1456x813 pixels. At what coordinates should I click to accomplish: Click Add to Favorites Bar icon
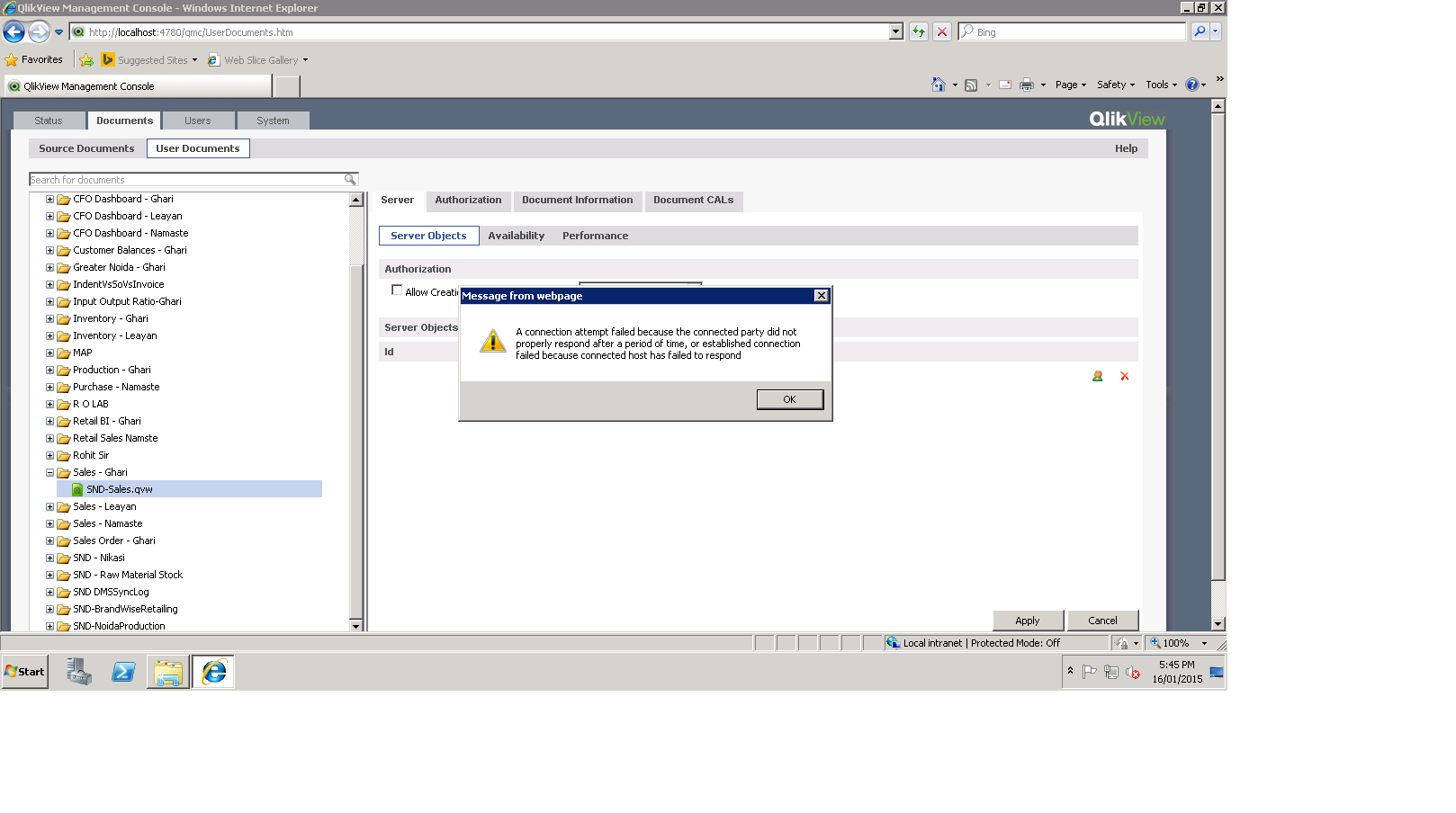(86, 60)
